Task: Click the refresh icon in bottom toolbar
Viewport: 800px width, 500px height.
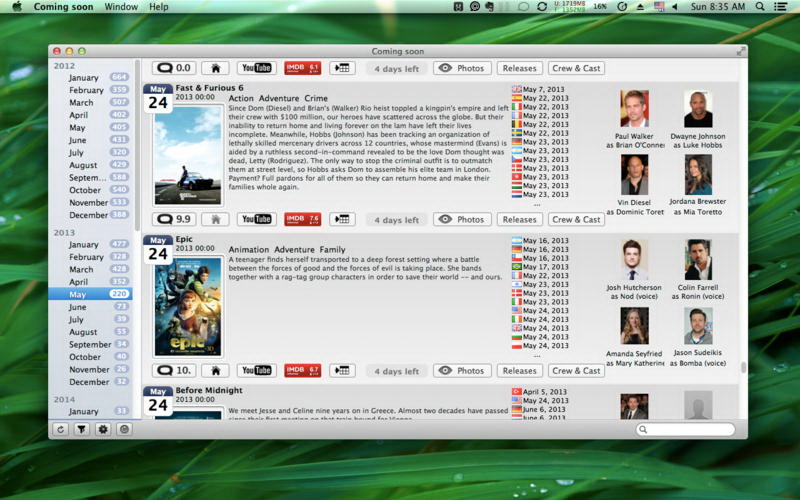Action: (61, 429)
